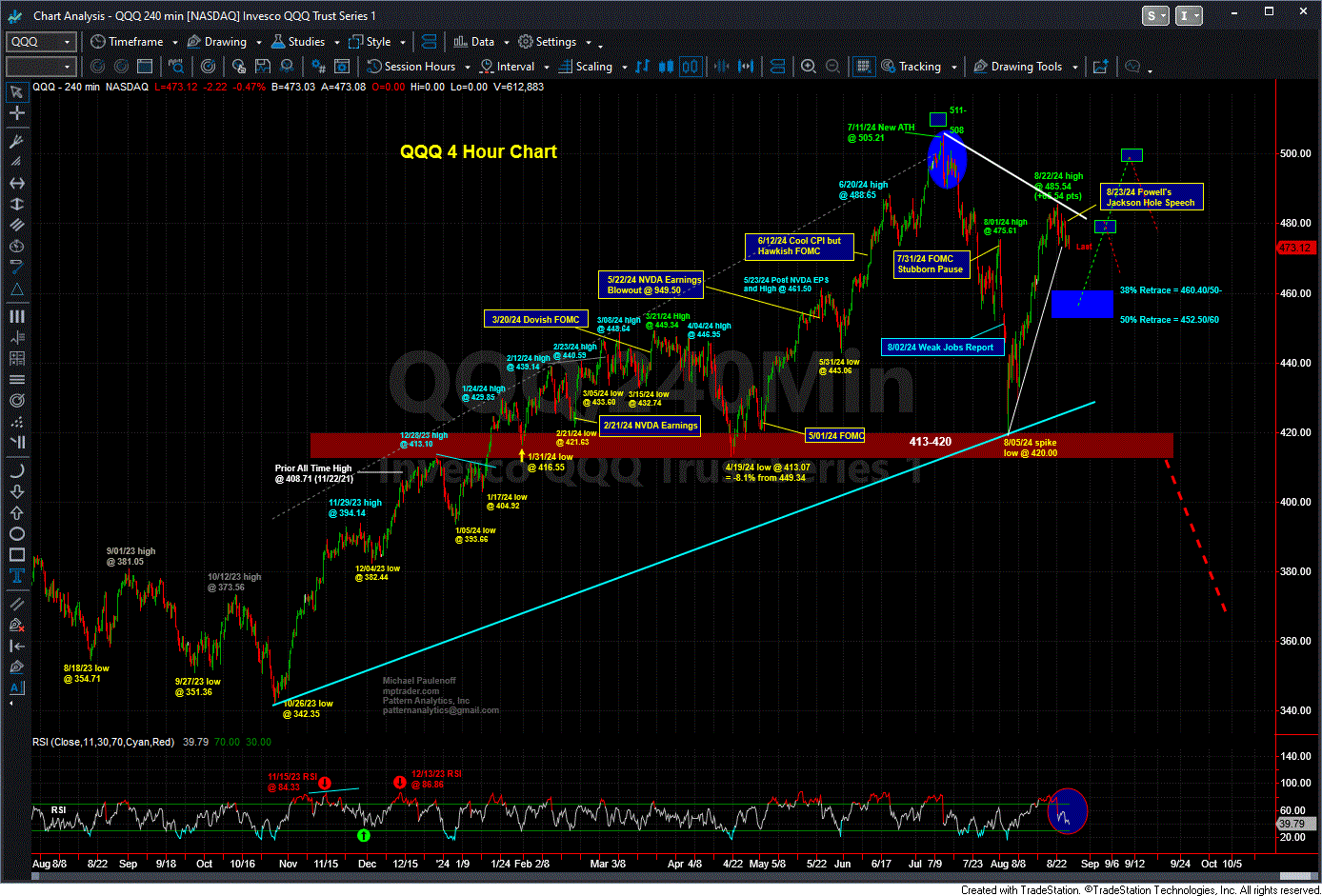Open the Data menu
The width and height of the screenshot is (1322, 896).
tap(474, 42)
